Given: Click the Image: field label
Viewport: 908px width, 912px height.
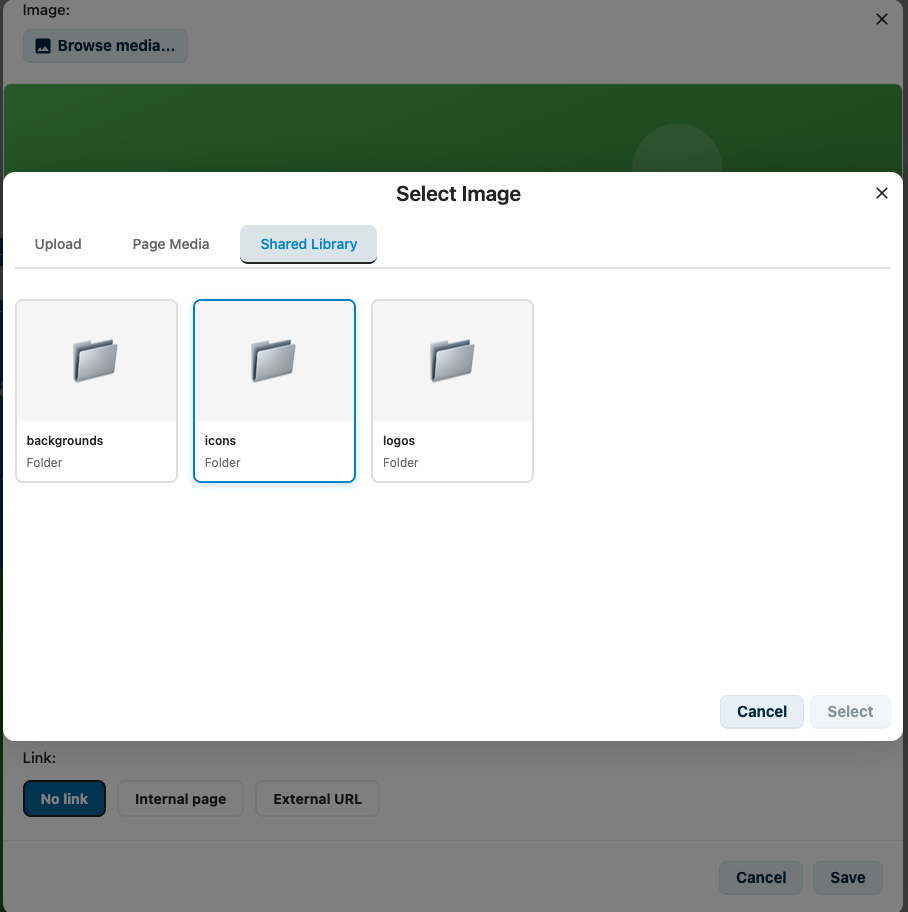Looking at the screenshot, I should 46,10.
